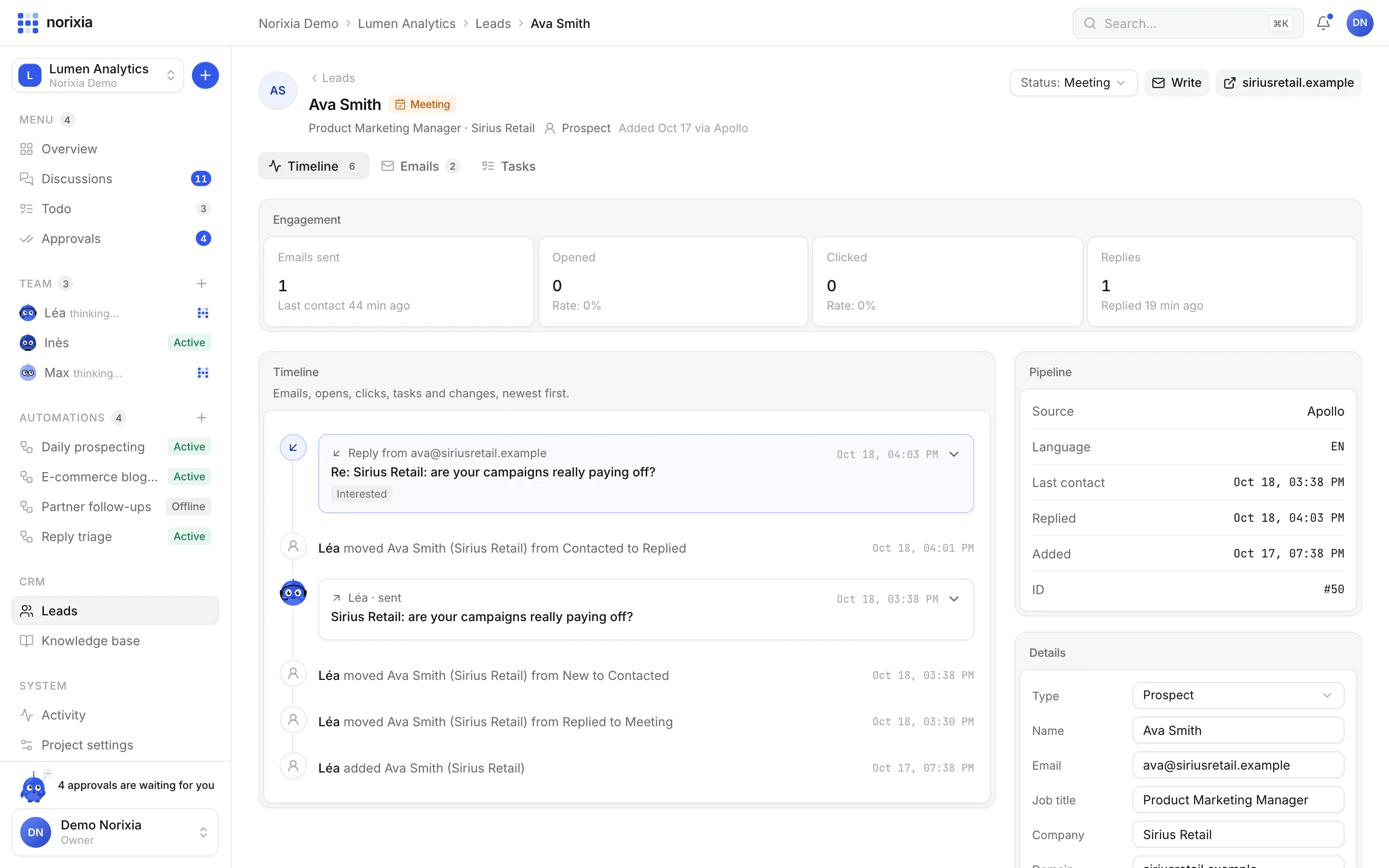1389x868 pixels.
Task: Add a new automation with plus icon
Action: tap(202, 417)
